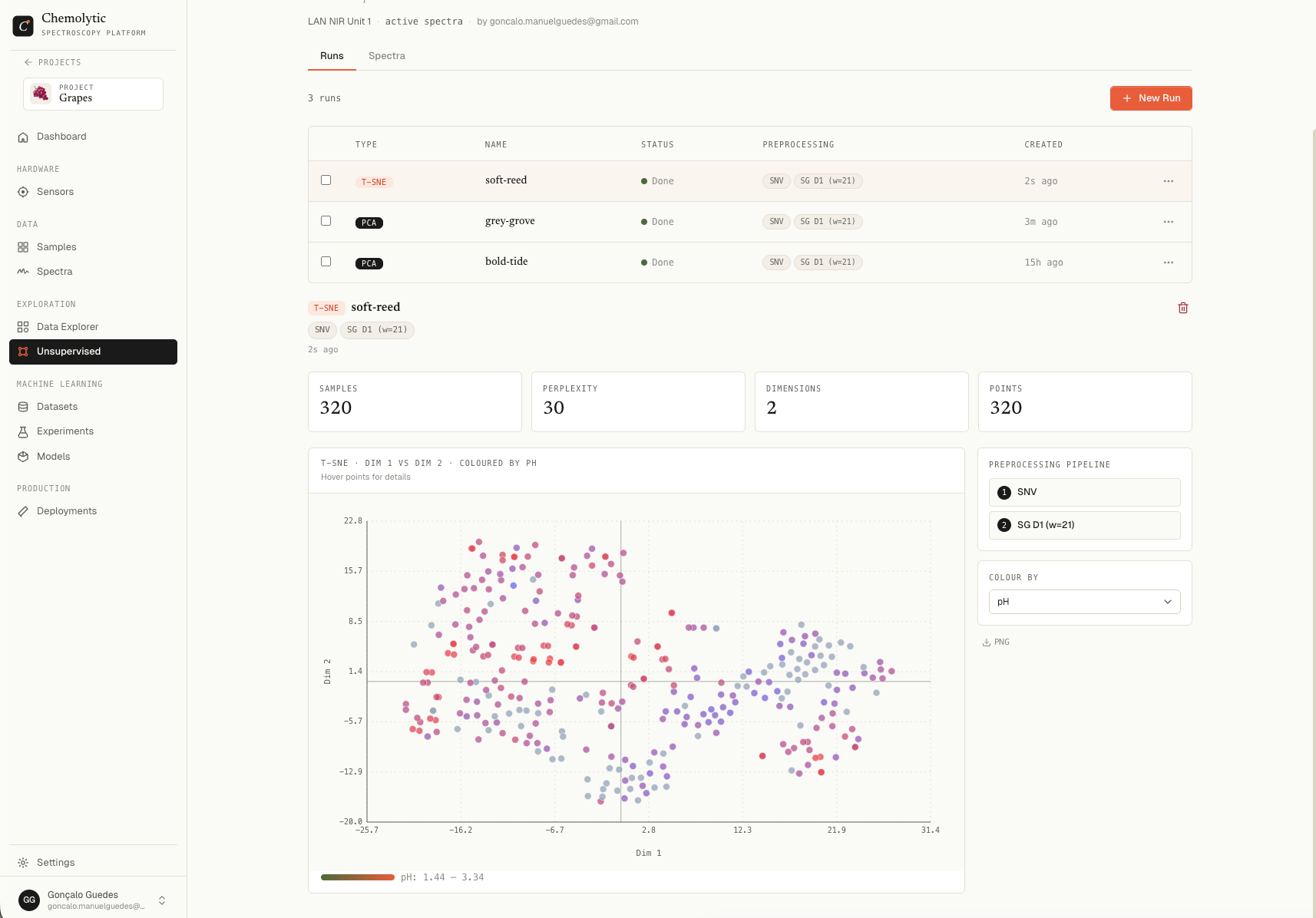The width and height of the screenshot is (1316, 918).
Task: Click the SG D1 tag in bold-tide row
Action: point(828,263)
